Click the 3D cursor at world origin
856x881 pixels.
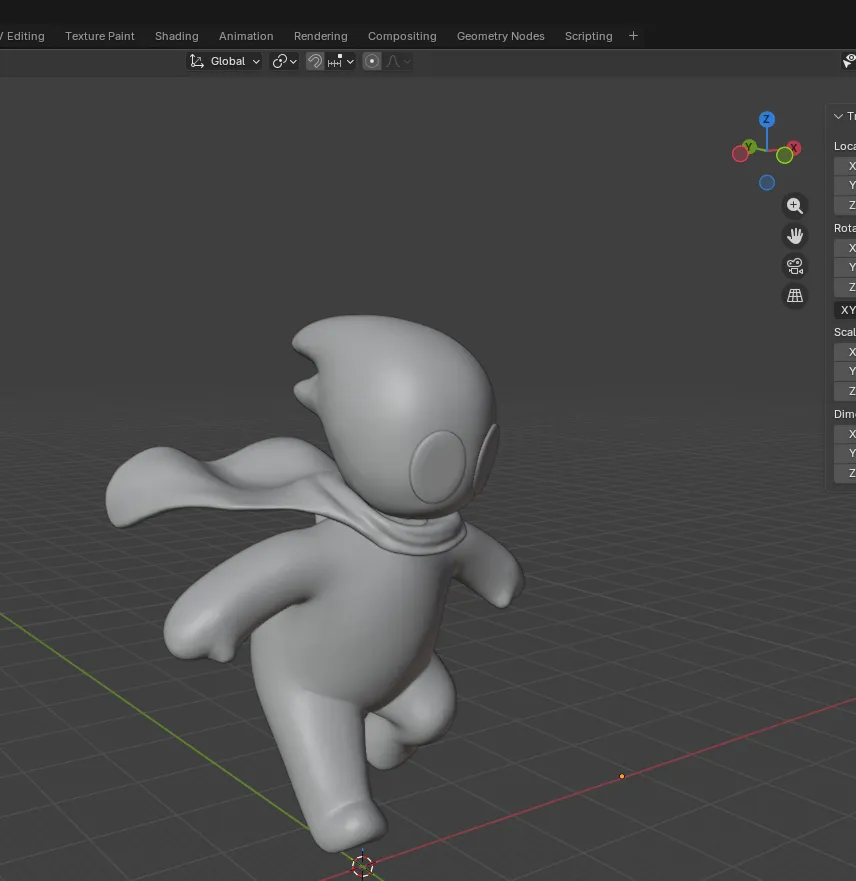click(362, 865)
